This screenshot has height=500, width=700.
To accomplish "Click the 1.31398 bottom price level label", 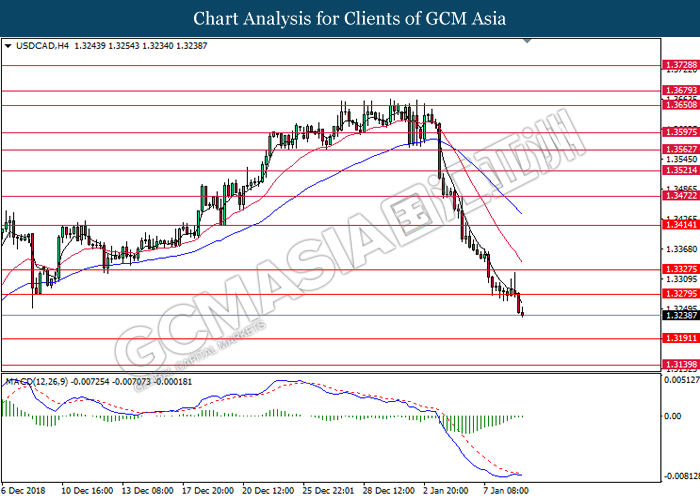I will (681, 364).
